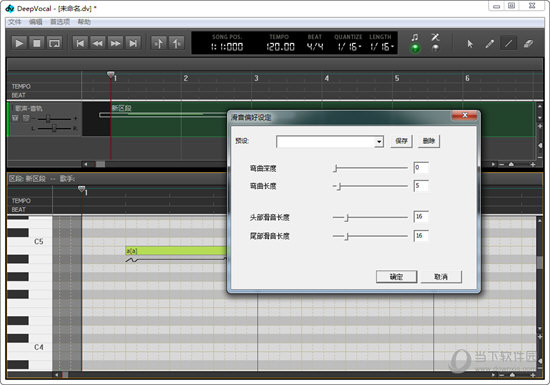550x385 pixels.
Task: Click the set loop end marker icon
Action: 176,43
